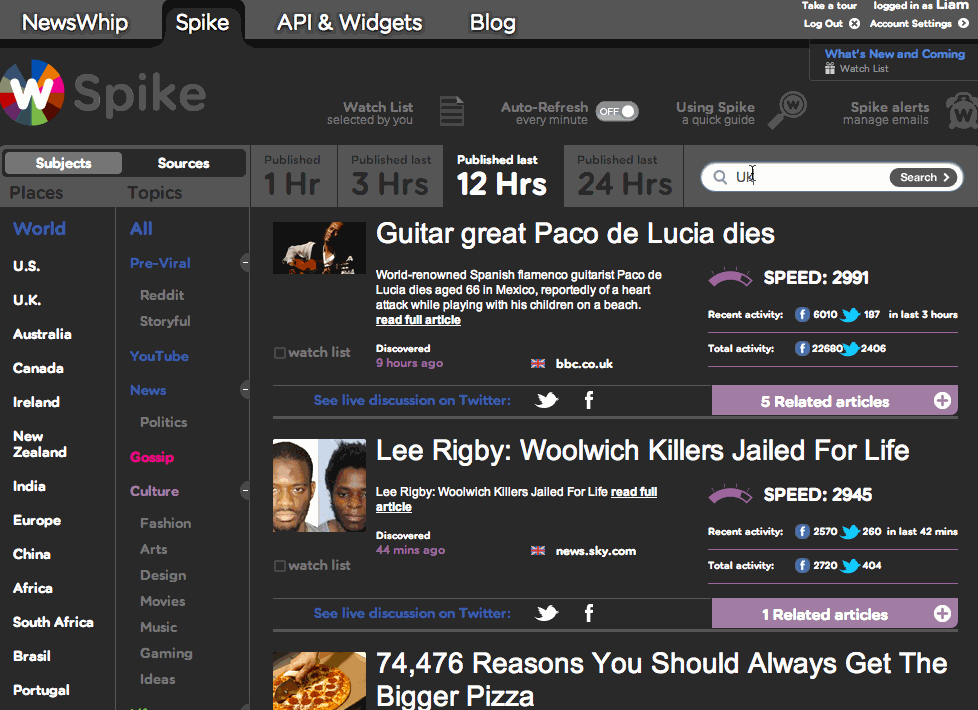Switch to the API & Widgets tab
The height and width of the screenshot is (710, 978).
pyautogui.click(x=349, y=22)
